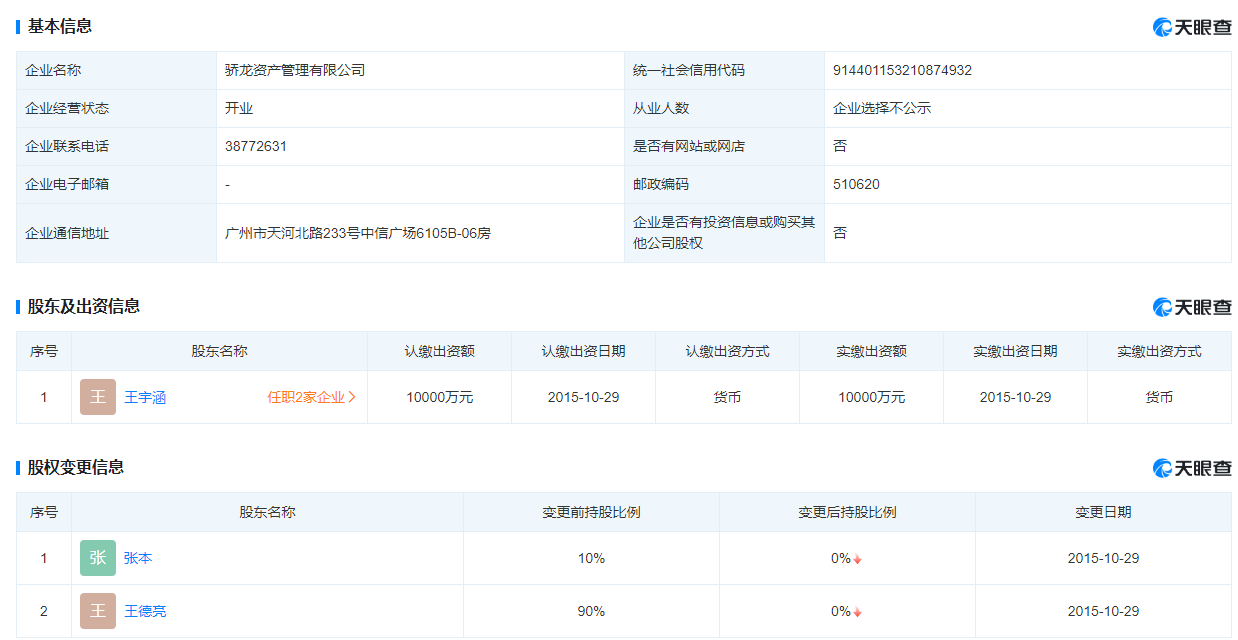Click the avatar icon for 王德亮
This screenshot has width=1238, height=640.
pos(98,611)
